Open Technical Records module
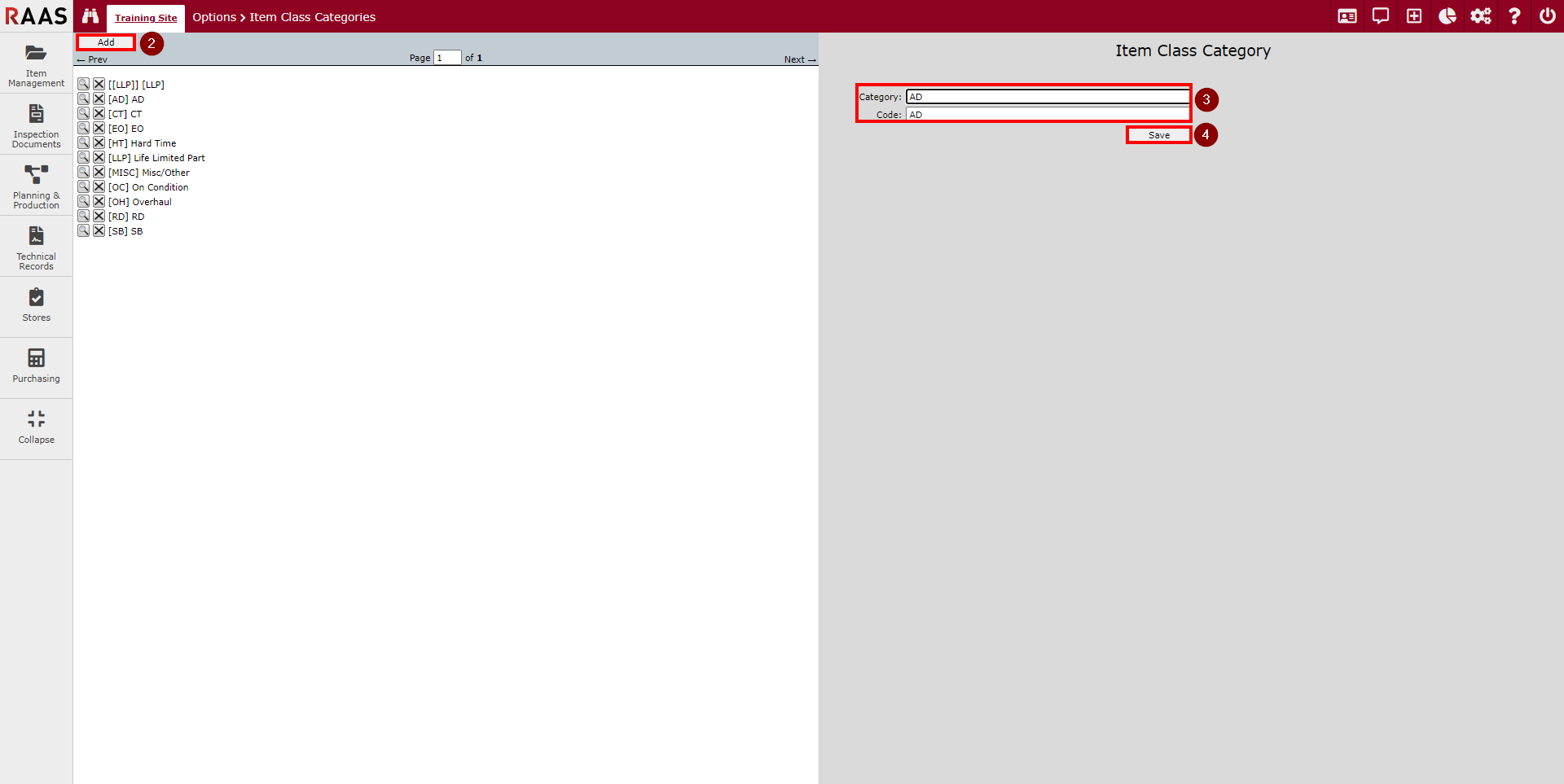The height and width of the screenshot is (784, 1564). (x=36, y=247)
